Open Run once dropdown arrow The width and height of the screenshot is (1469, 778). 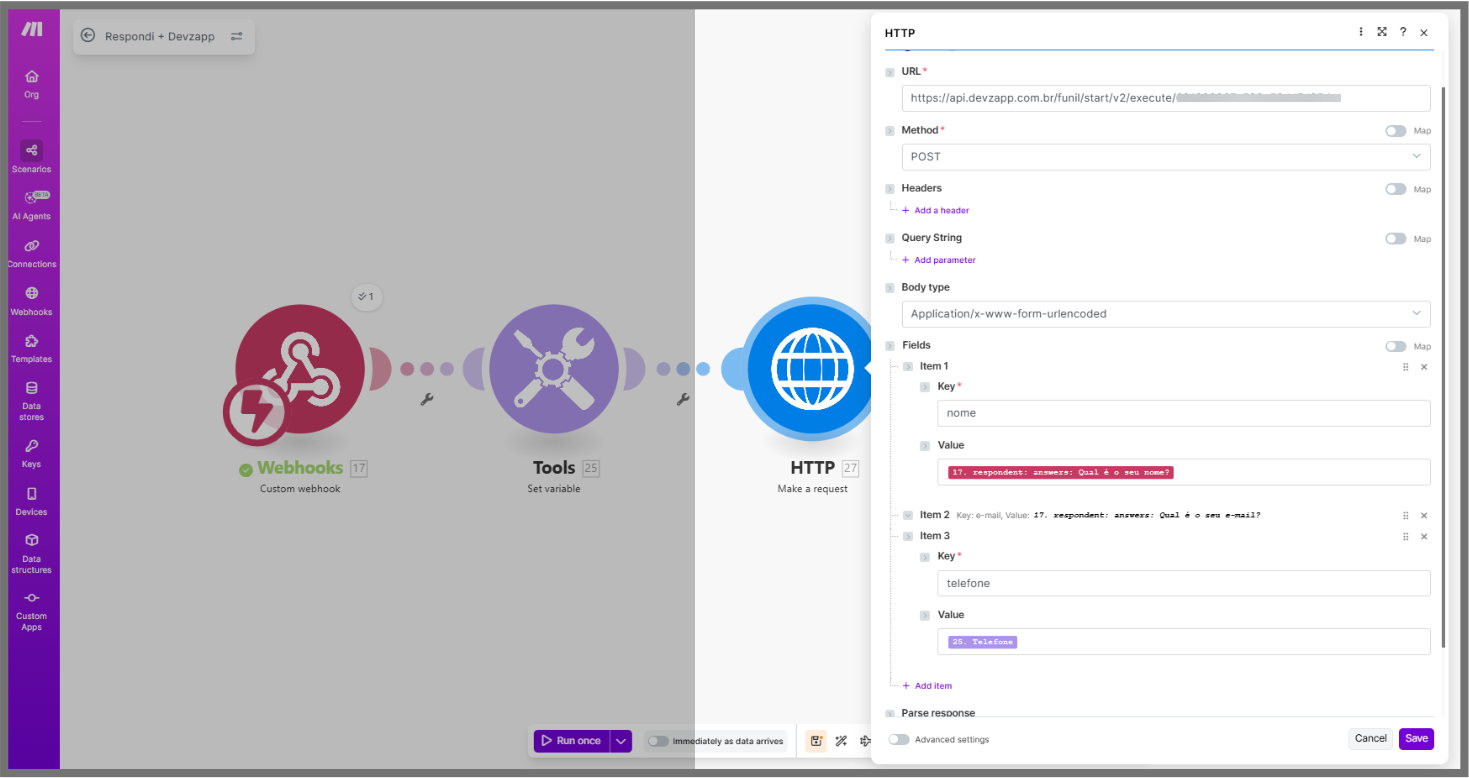[621, 741]
